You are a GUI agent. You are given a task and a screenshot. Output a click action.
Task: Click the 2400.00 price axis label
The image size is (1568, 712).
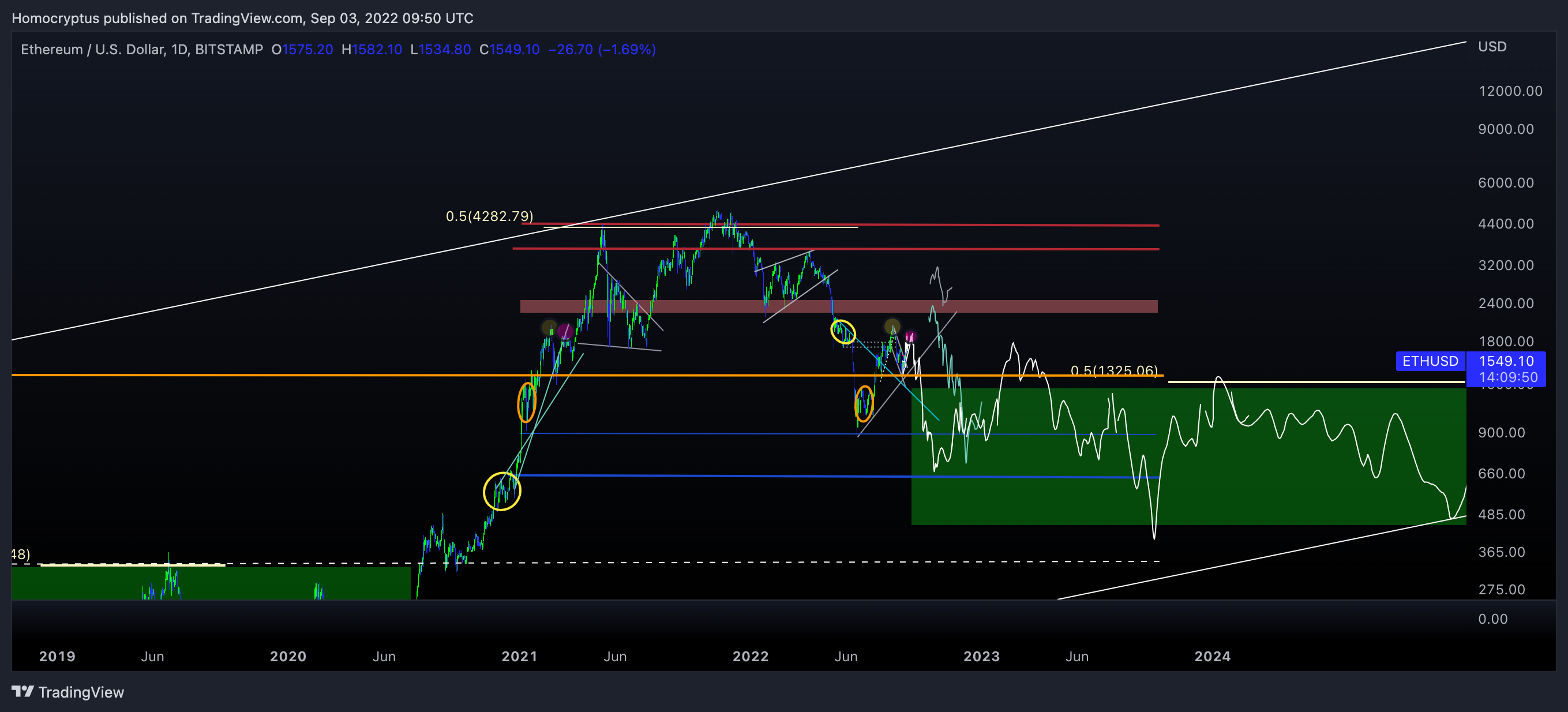point(1506,303)
